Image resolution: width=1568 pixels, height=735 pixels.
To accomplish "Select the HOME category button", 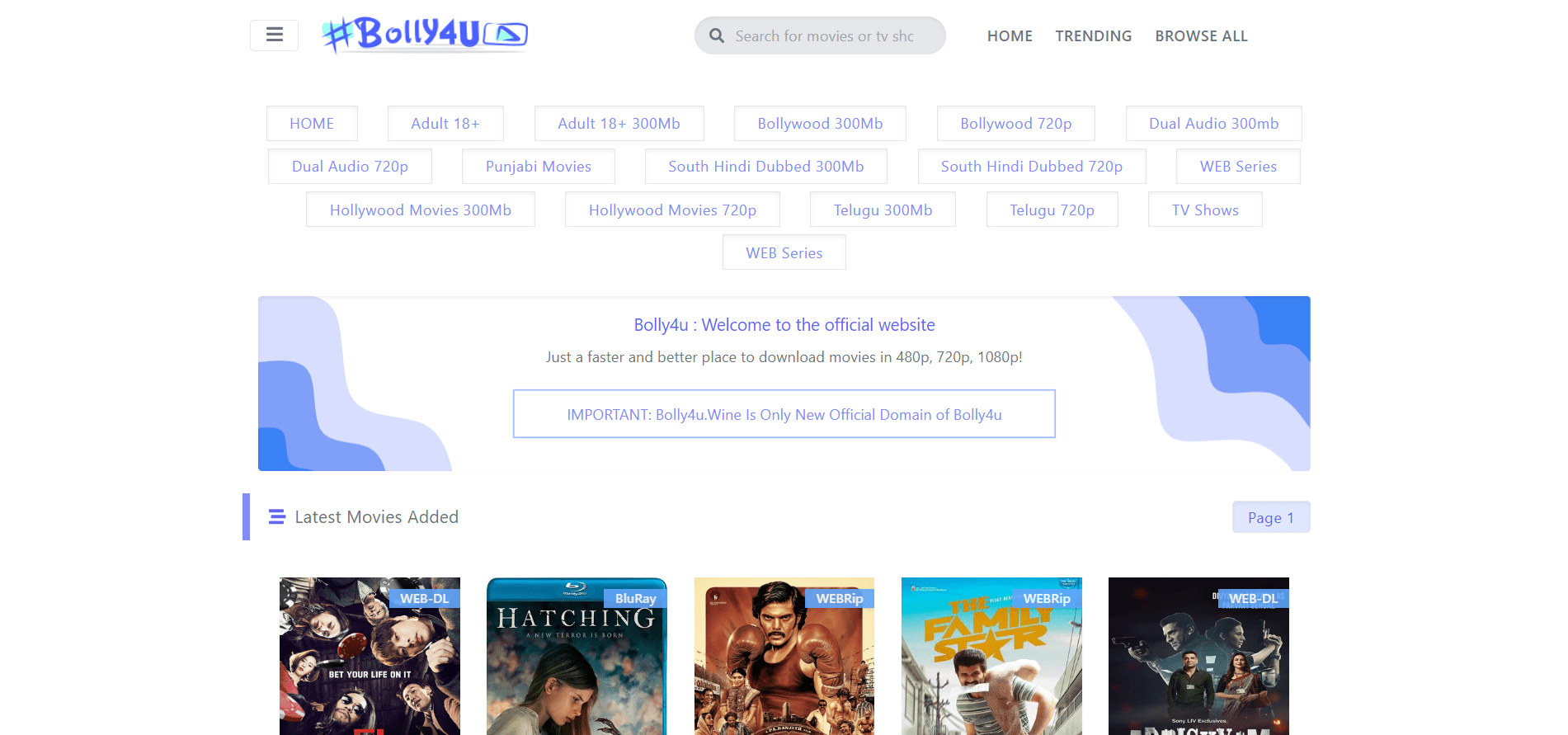I will [x=312, y=123].
